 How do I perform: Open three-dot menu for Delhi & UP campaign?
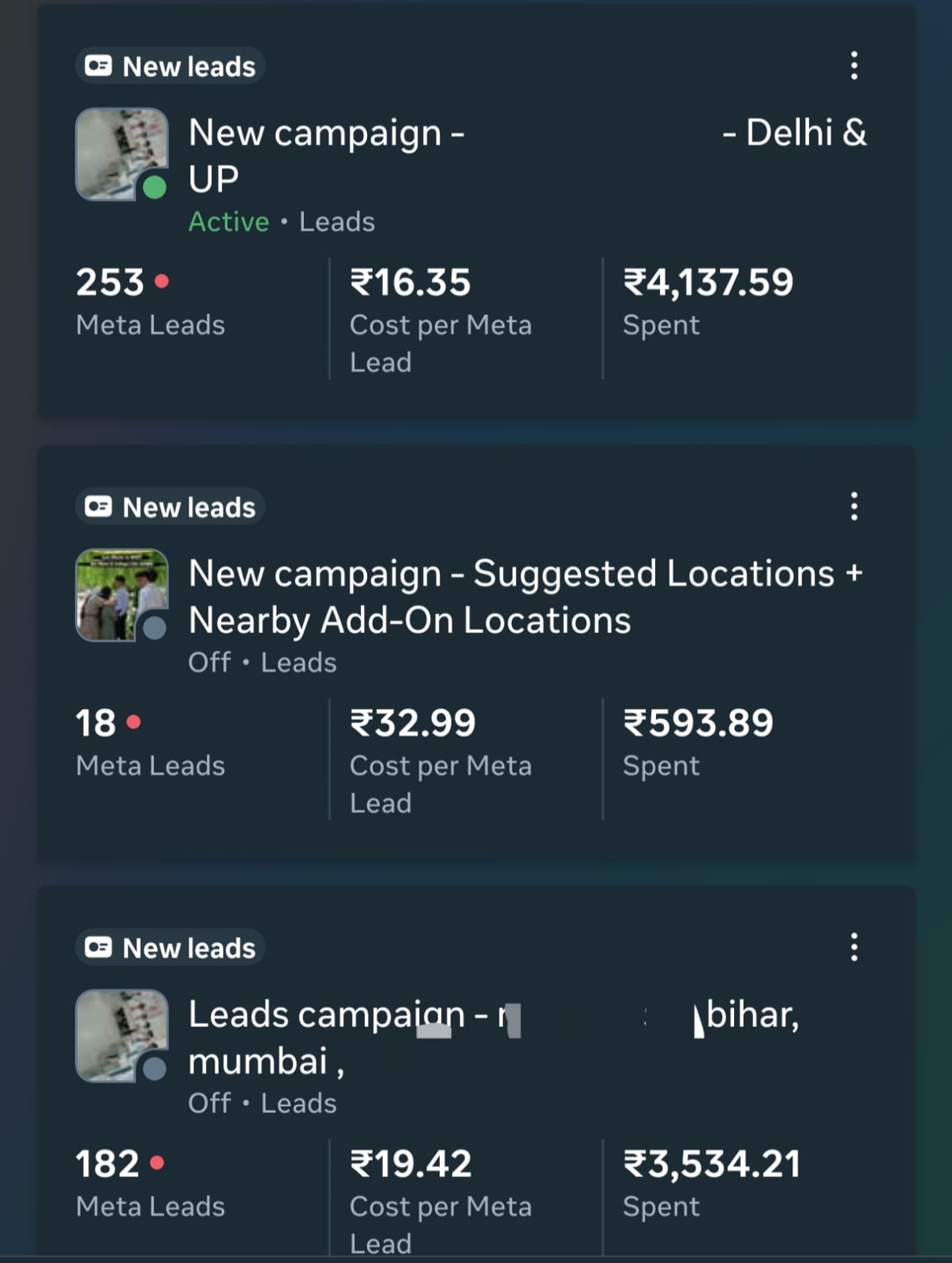point(853,66)
